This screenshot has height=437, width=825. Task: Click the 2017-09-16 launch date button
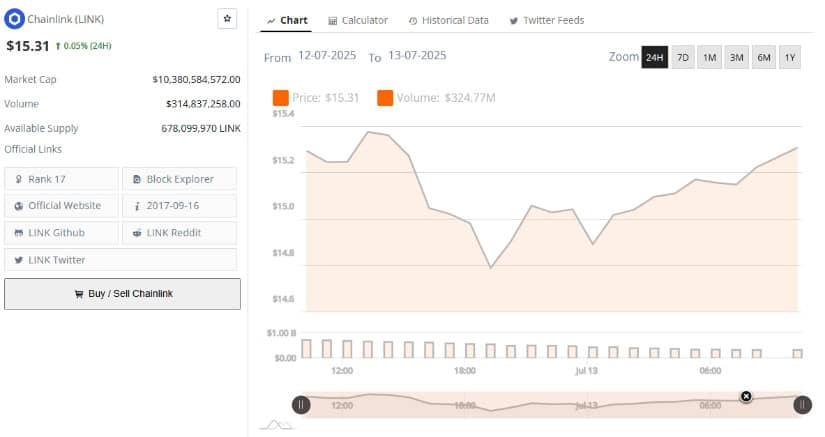click(x=179, y=206)
